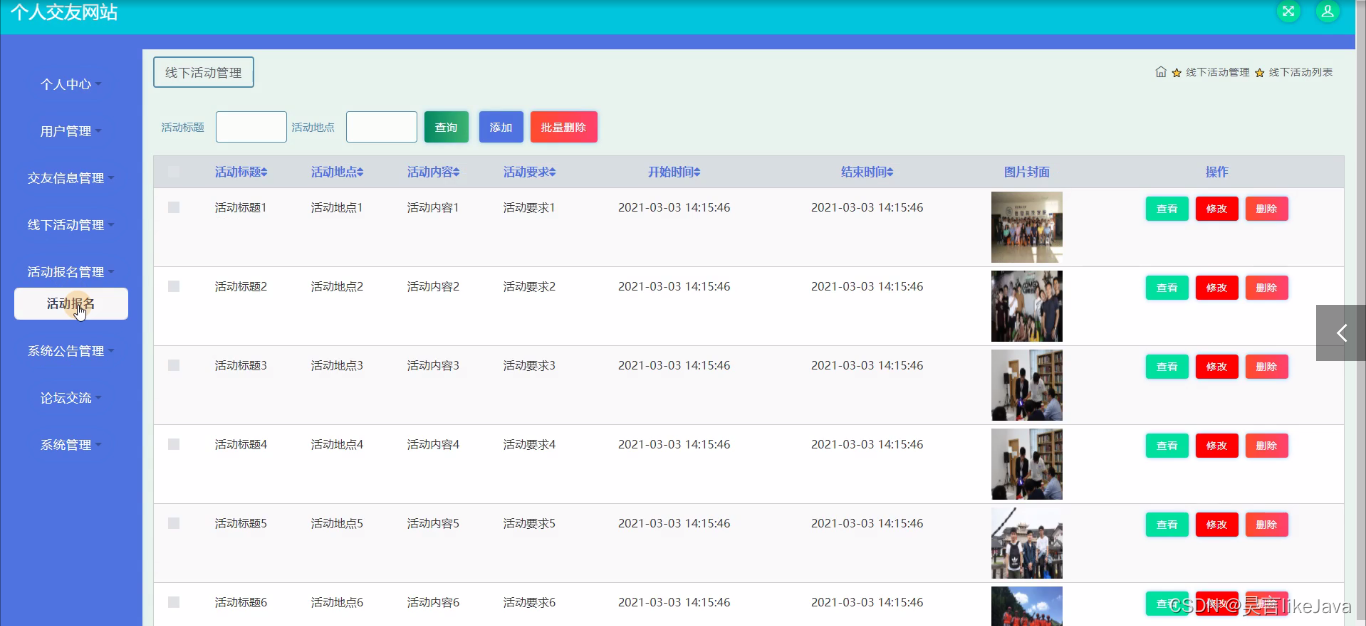Expand the 论坛交流 sidebar menu
The height and width of the screenshot is (626, 1366).
[x=71, y=398]
